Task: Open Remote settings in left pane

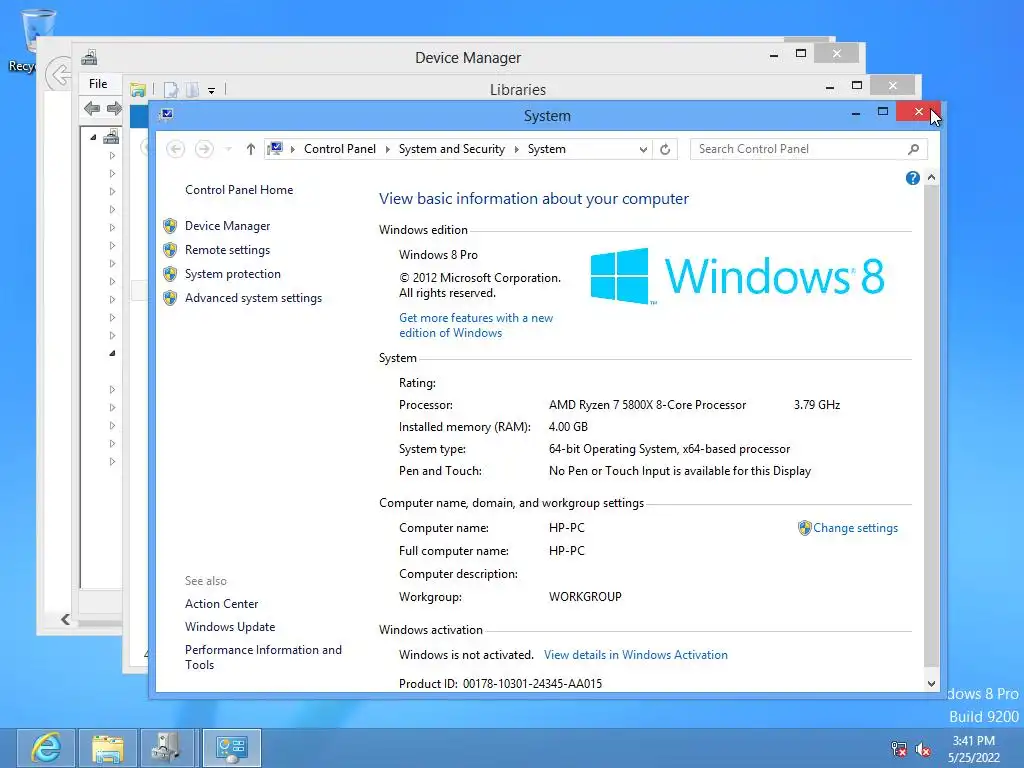Action: point(227,250)
